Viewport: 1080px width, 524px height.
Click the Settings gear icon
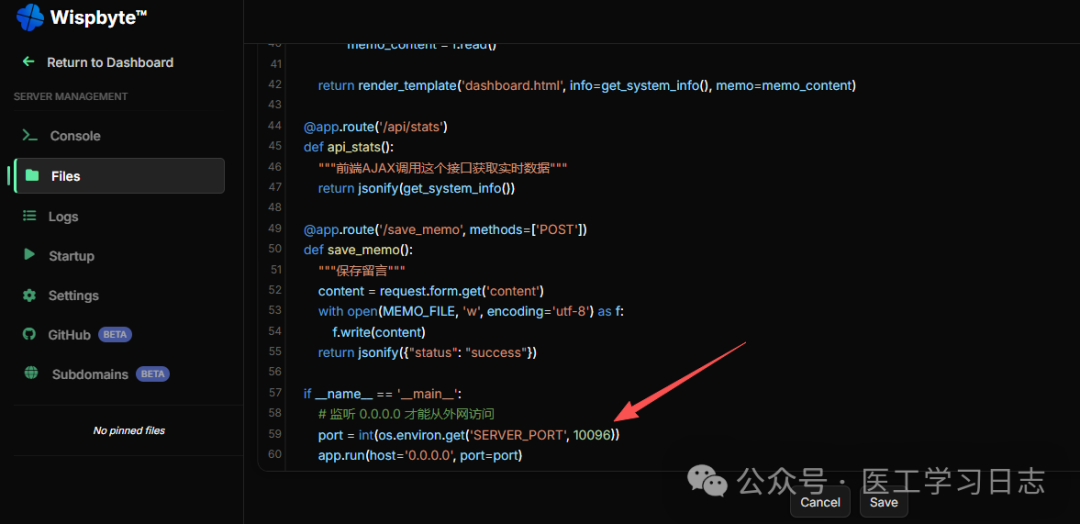point(29,295)
